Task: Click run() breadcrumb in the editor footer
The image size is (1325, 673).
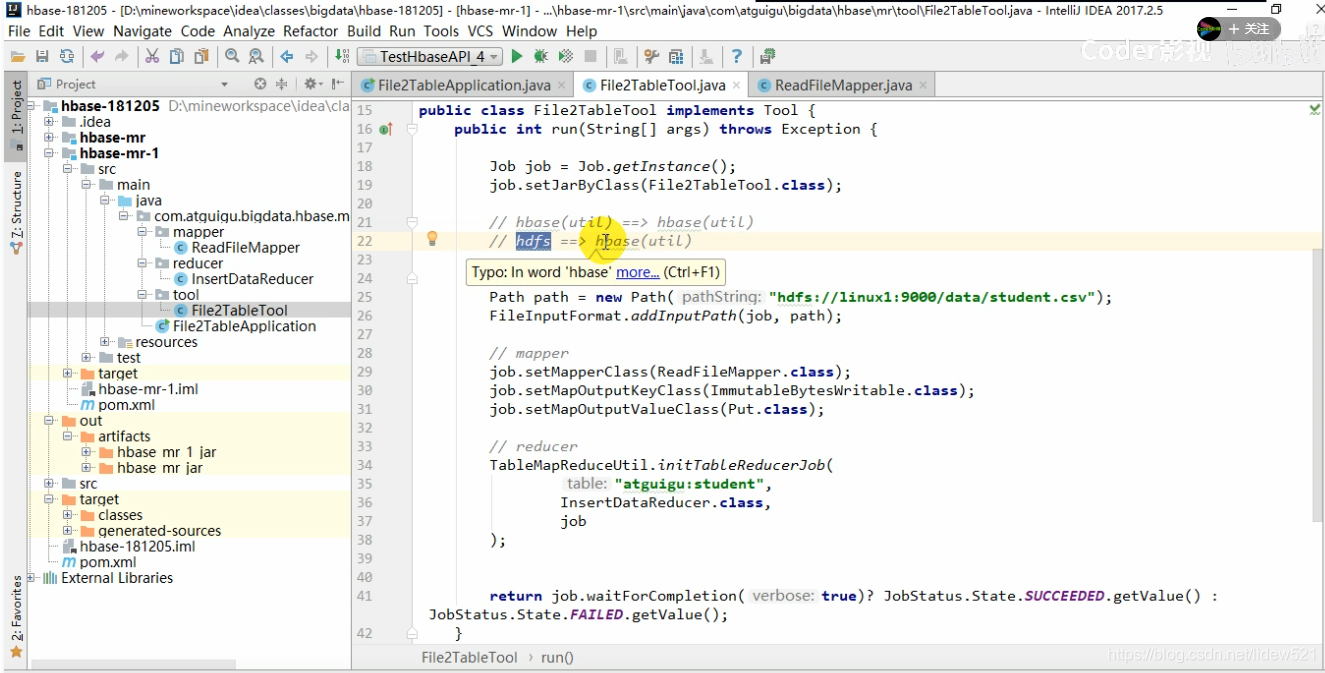Action: (x=557, y=657)
